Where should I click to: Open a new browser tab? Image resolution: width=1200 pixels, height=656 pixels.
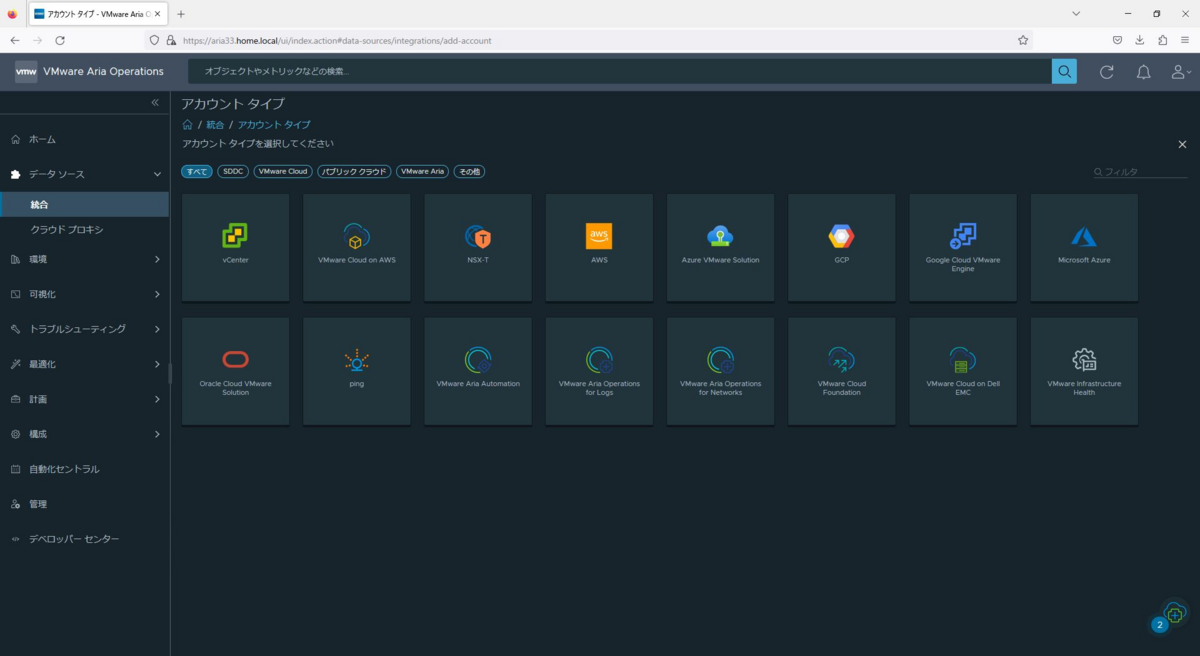point(181,14)
